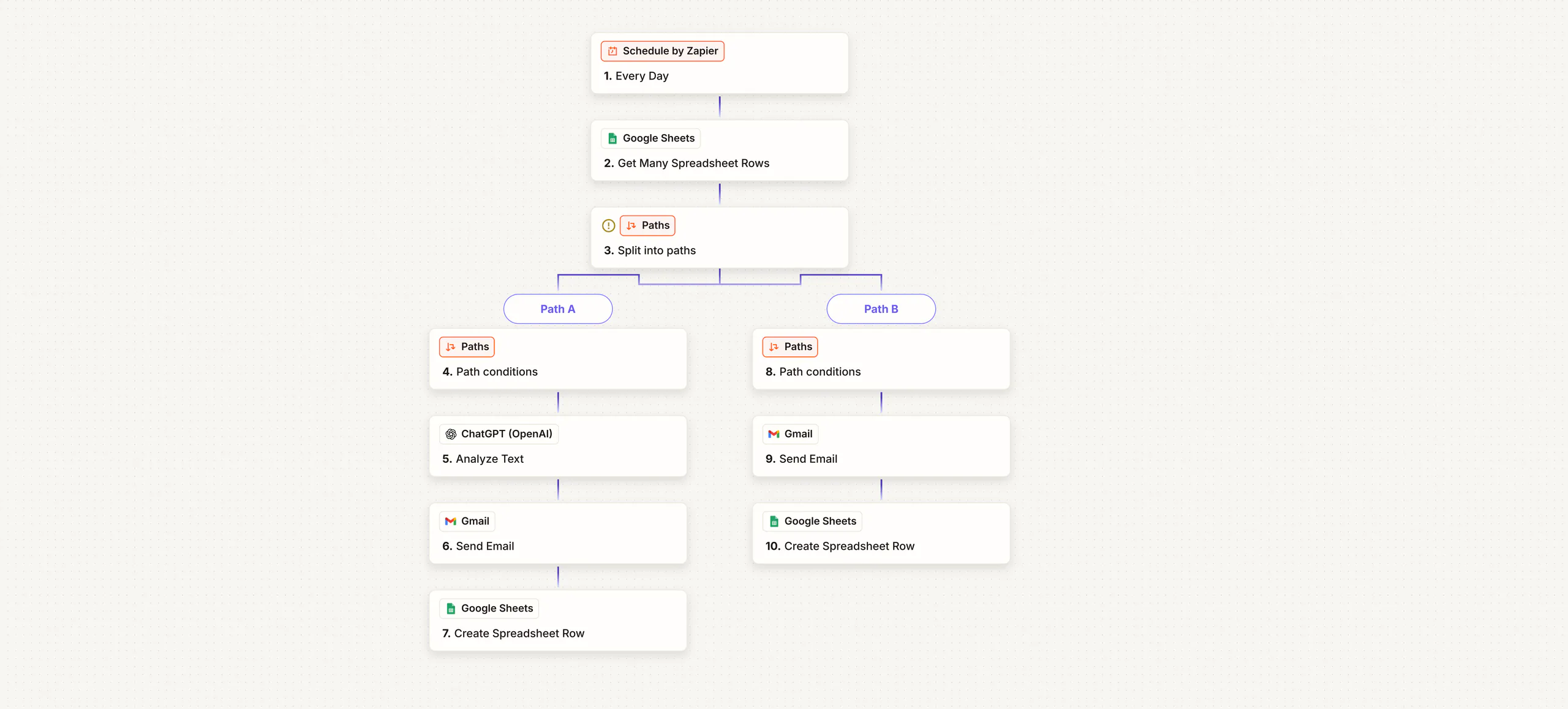Click the Paths icon in step 3

pyautogui.click(x=631, y=226)
